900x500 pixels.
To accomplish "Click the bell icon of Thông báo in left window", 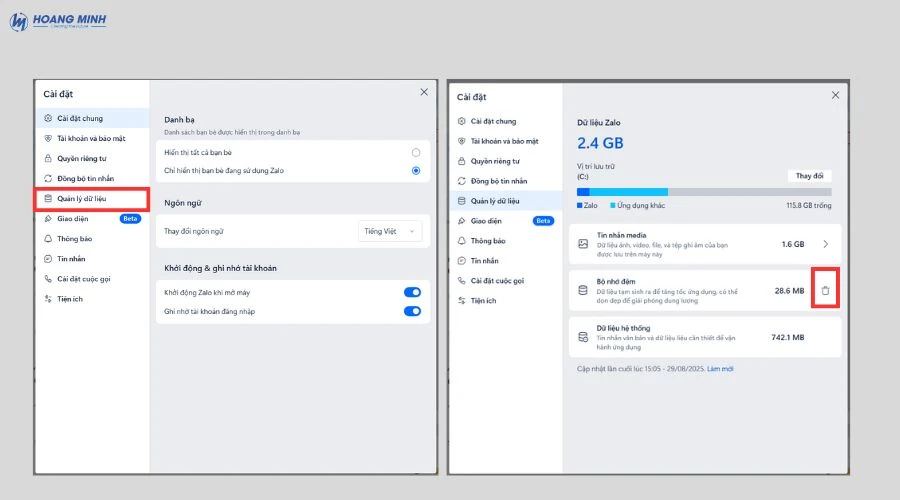I will pos(48,239).
